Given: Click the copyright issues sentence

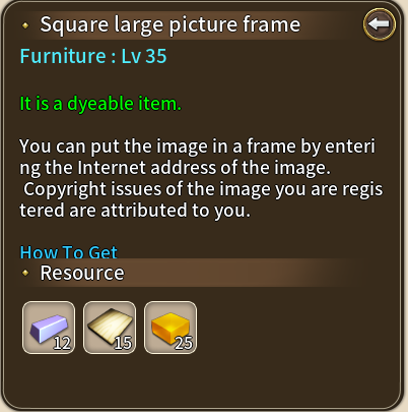Looking at the screenshot, I should click(201, 200).
